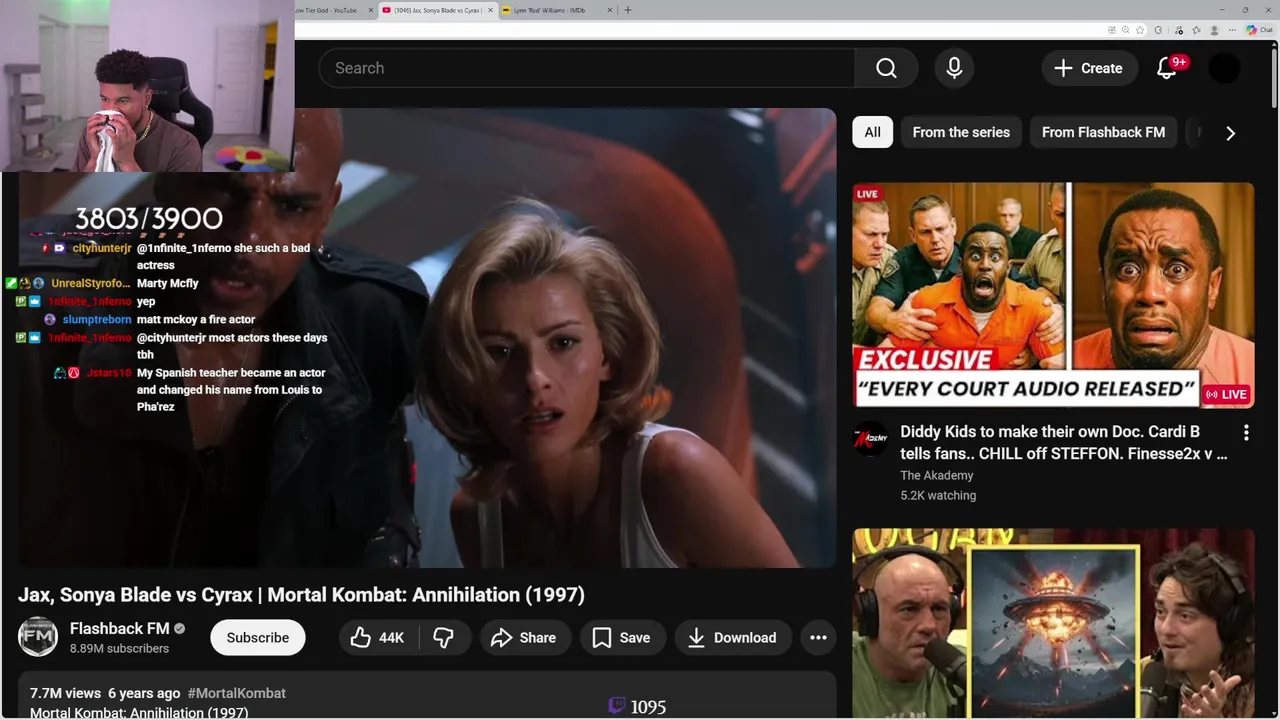The height and width of the screenshot is (720, 1280).
Task: Click the 5.2K watching text
Action: pyautogui.click(x=938, y=496)
